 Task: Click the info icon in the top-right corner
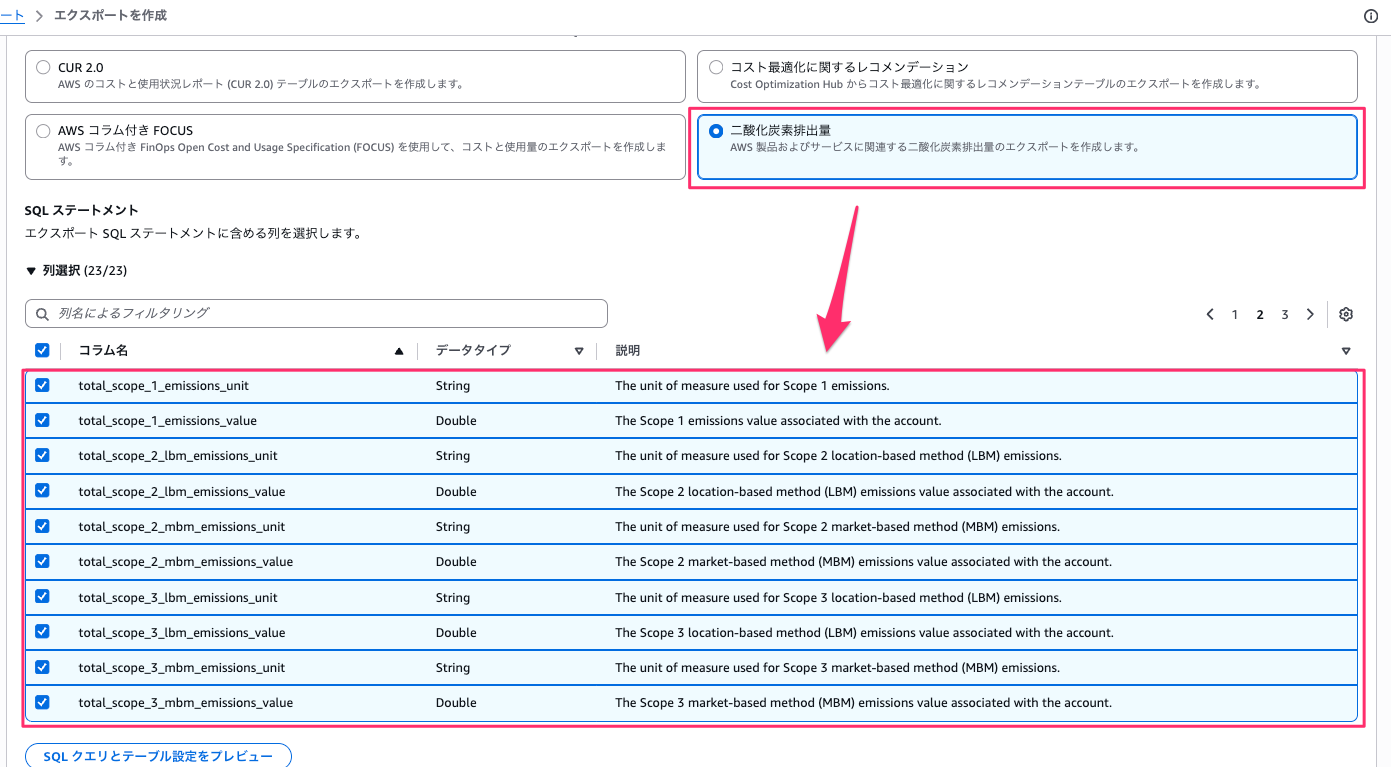[1370, 15]
